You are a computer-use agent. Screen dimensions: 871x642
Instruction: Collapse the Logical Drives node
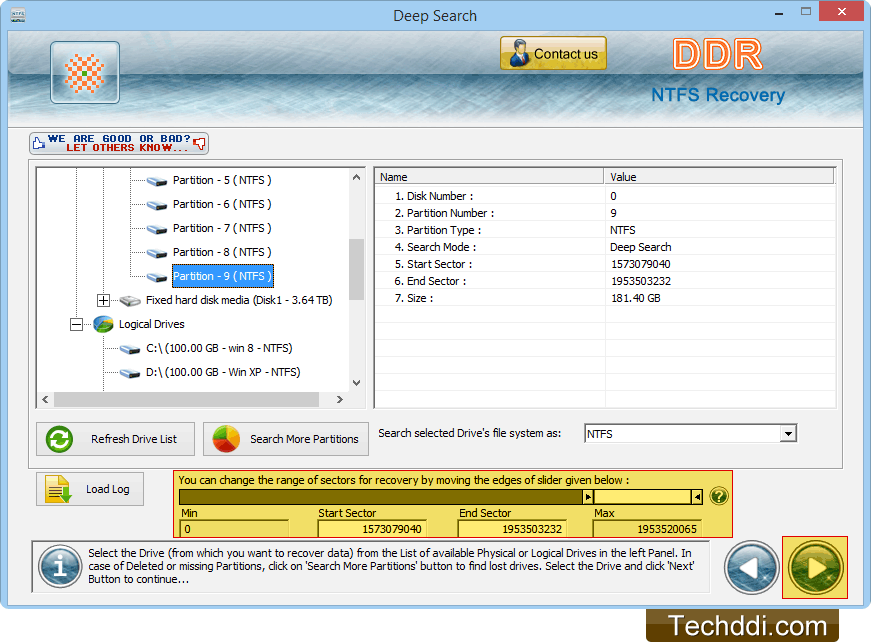[x=77, y=324]
